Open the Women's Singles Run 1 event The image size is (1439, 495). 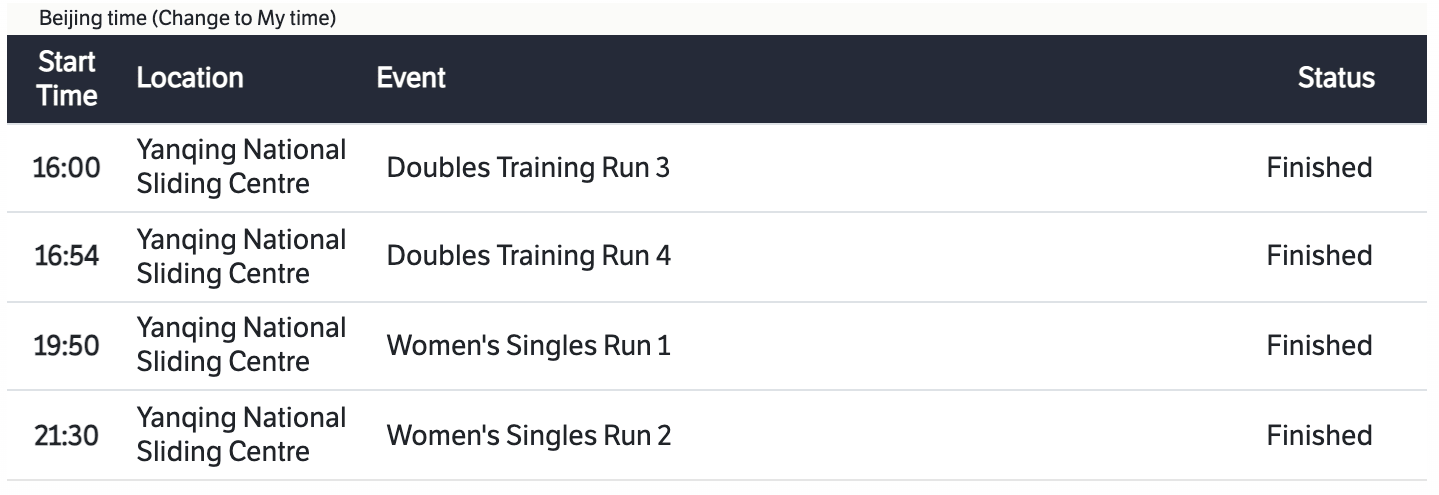[x=528, y=346]
